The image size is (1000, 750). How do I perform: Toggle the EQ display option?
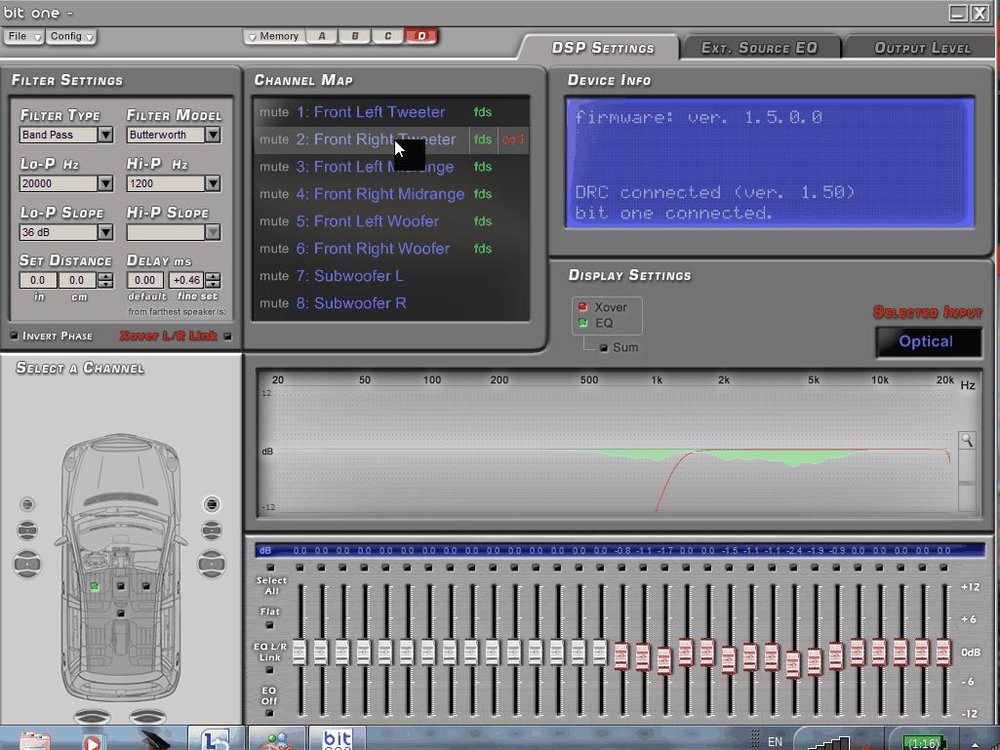coord(582,323)
